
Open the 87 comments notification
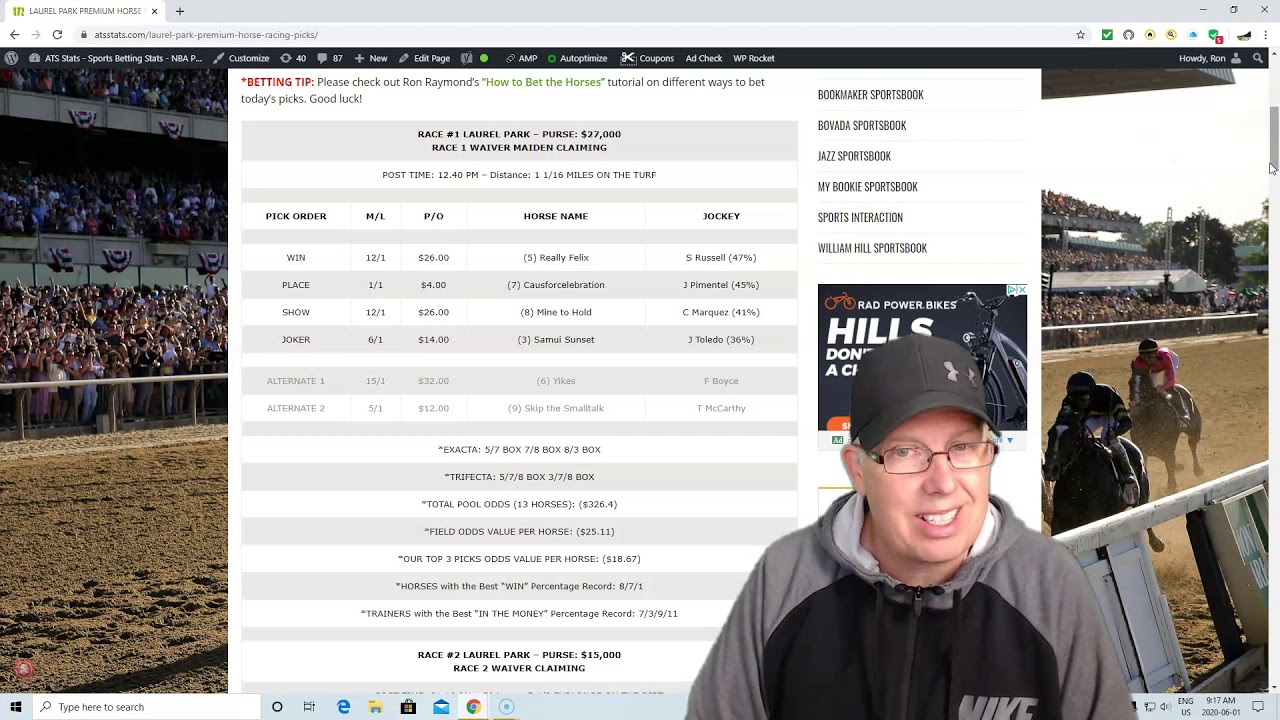(x=330, y=58)
